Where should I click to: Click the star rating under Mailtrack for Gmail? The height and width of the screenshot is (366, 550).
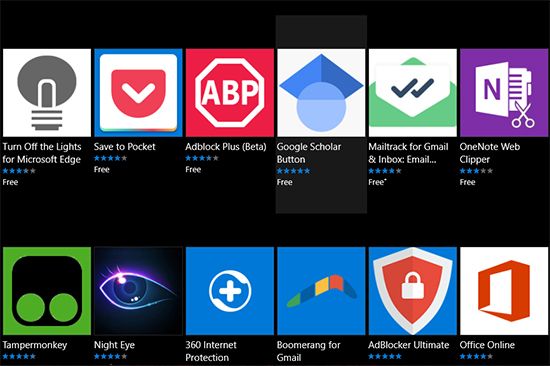pyautogui.click(x=385, y=171)
